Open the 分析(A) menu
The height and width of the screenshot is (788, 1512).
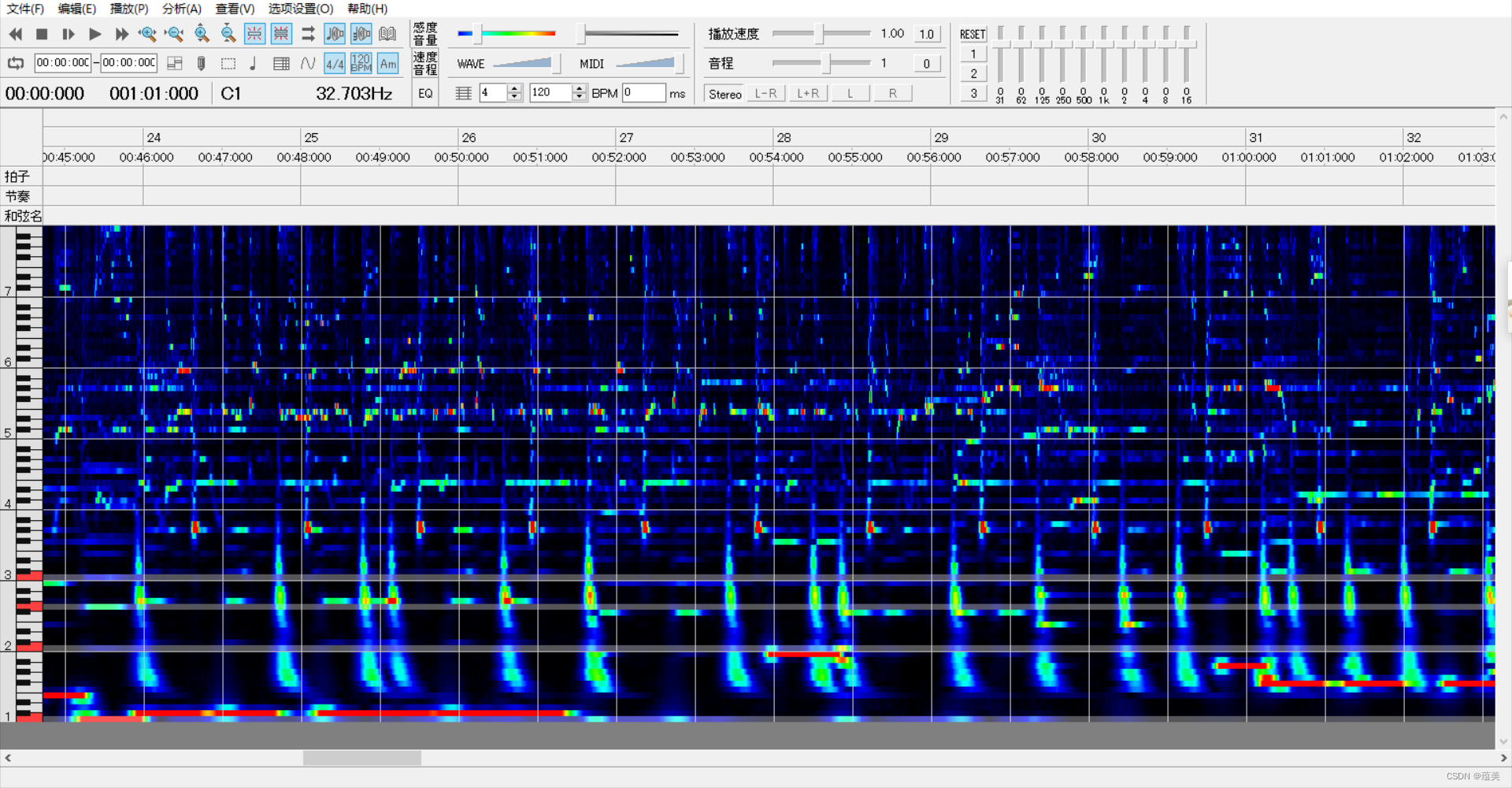(182, 9)
